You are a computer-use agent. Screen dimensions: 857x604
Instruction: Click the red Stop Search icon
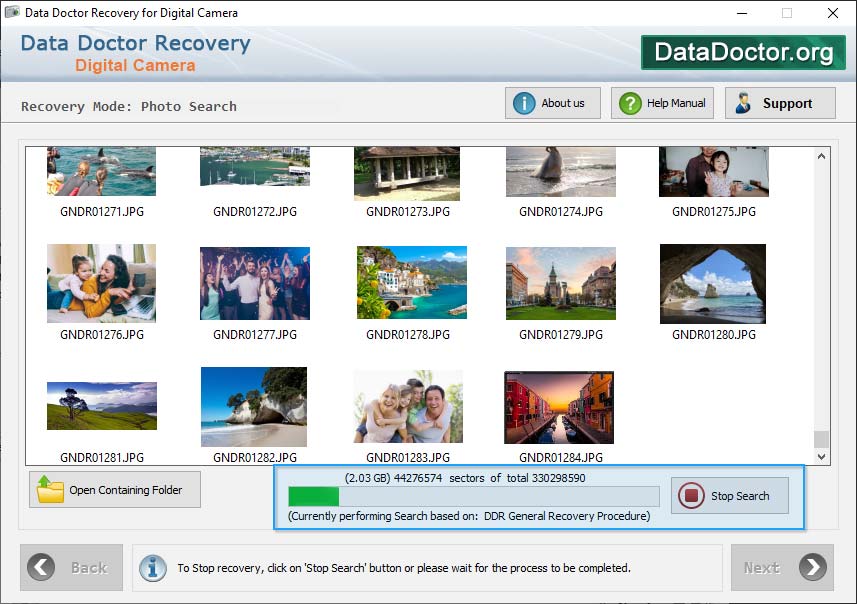tap(691, 495)
